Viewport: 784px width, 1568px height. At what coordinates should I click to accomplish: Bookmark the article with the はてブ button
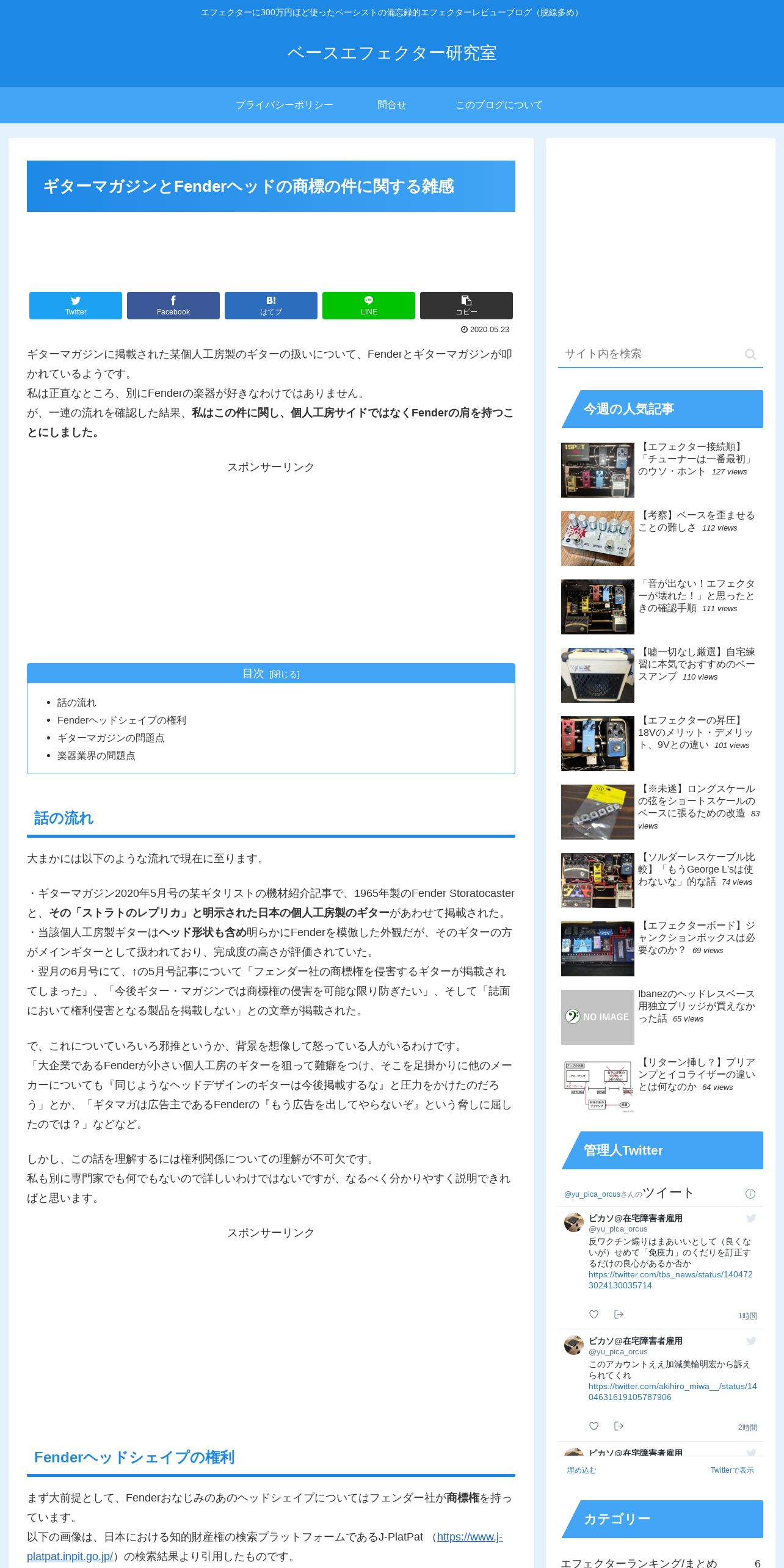coord(271,305)
